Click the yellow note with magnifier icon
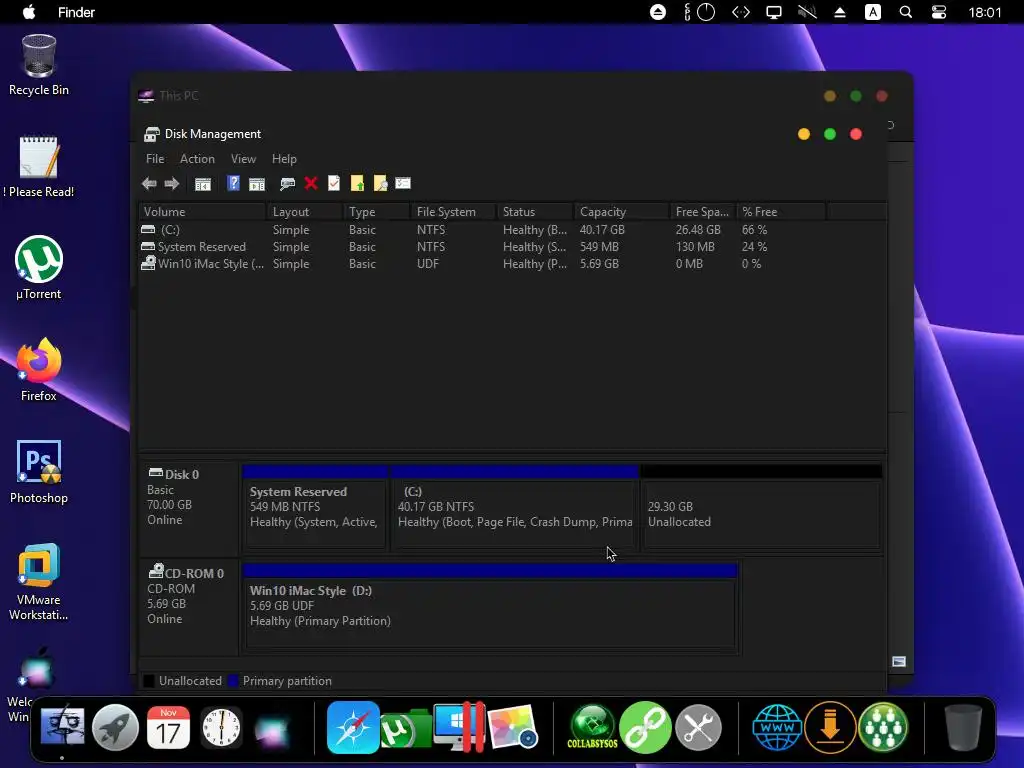Viewport: 1024px width, 768px height. (x=380, y=184)
